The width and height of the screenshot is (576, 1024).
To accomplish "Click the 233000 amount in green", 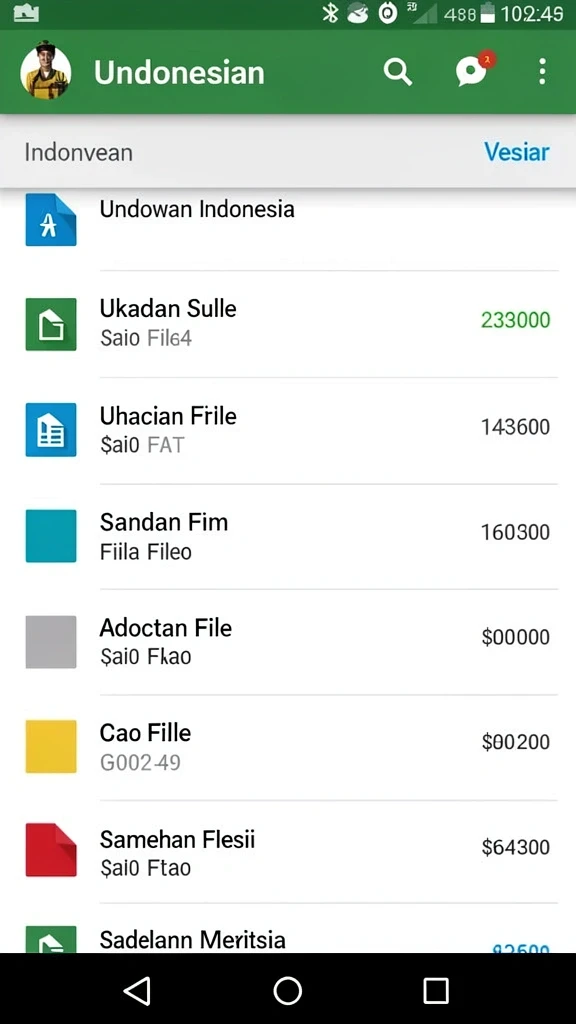I will [x=515, y=320].
